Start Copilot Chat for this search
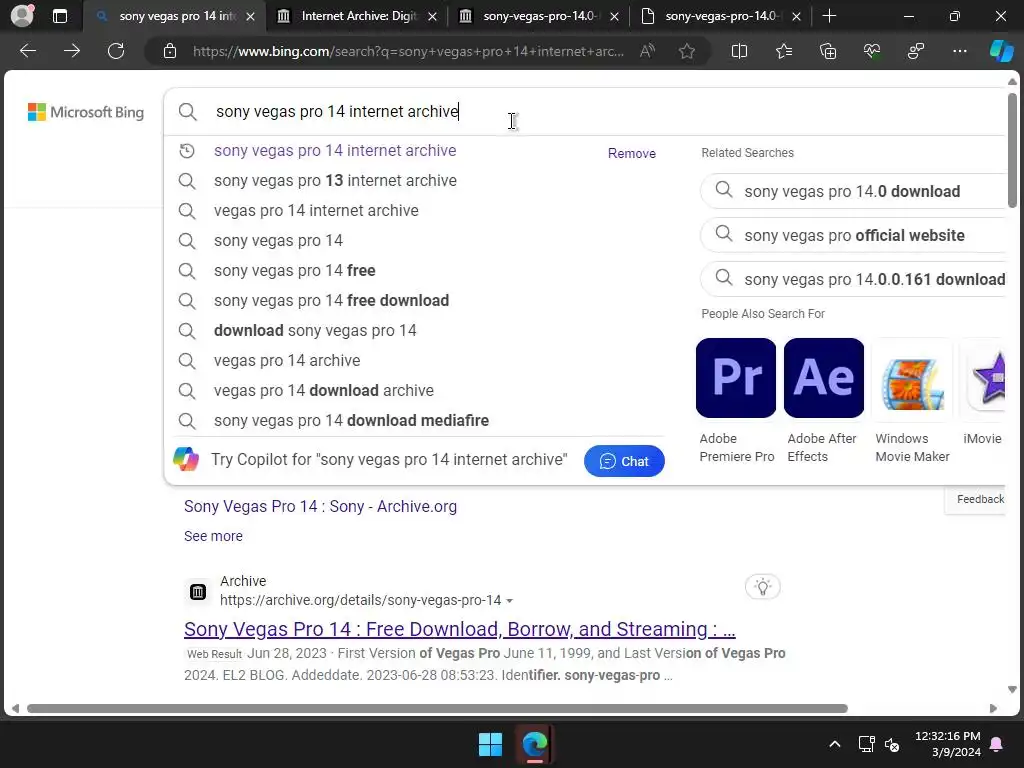The width and height of the screenshot is (1024, 768). pos(624,461)
